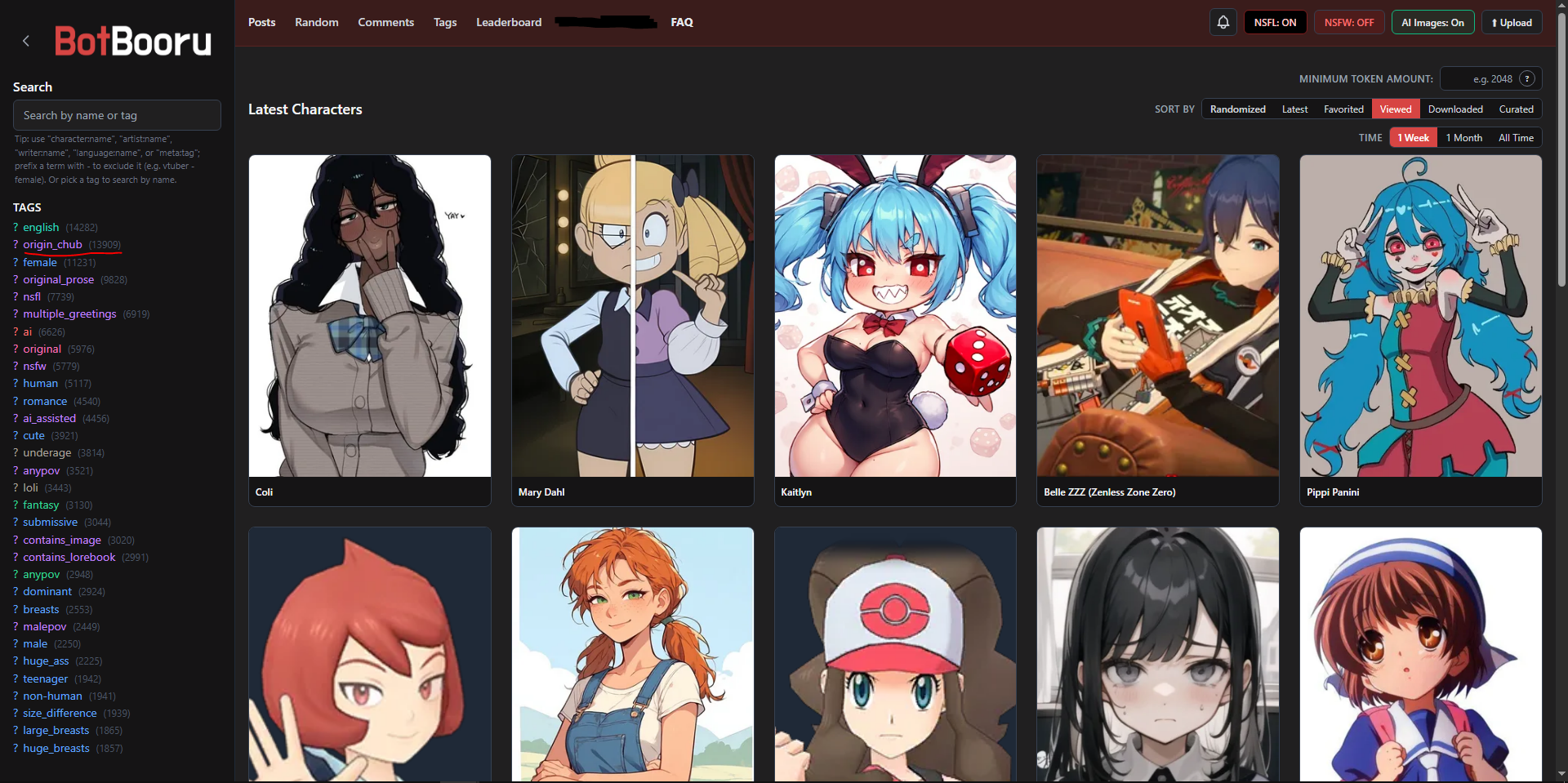Click the back arrow beside BotBooru logo
Screen dimensions: 1568x783
click(26, 41)
